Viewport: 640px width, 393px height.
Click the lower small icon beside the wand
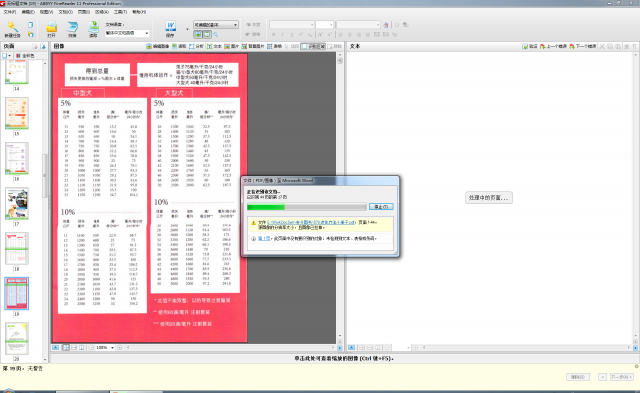pyautogui.click(x=31, y=35)
